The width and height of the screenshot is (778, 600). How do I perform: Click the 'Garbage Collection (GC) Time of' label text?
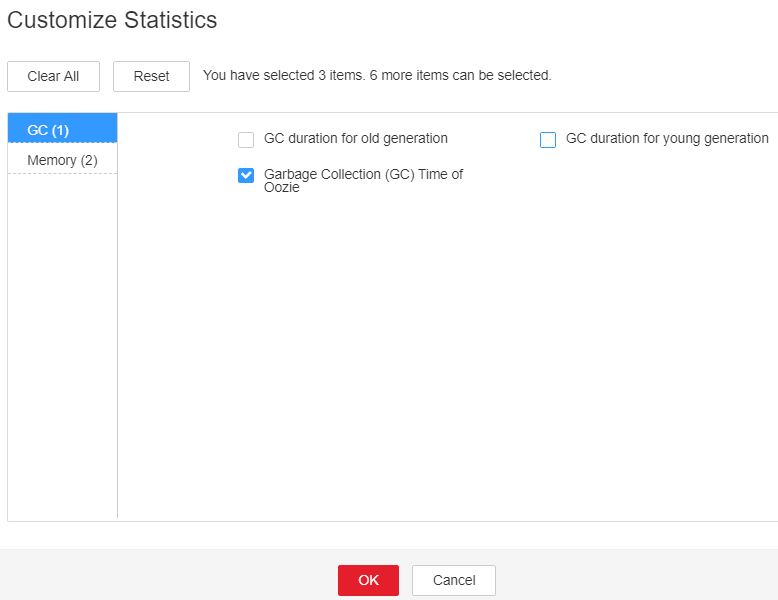[x=363, y=174]
